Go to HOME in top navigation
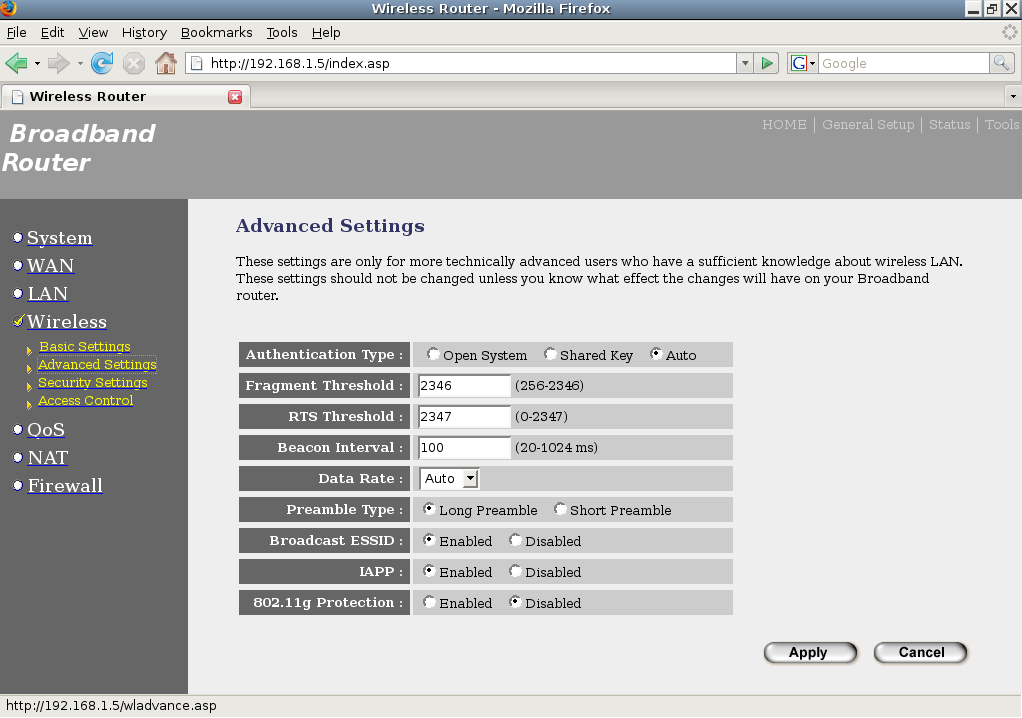This screenshot has width=1022, height=718. [x=784, y=124]
